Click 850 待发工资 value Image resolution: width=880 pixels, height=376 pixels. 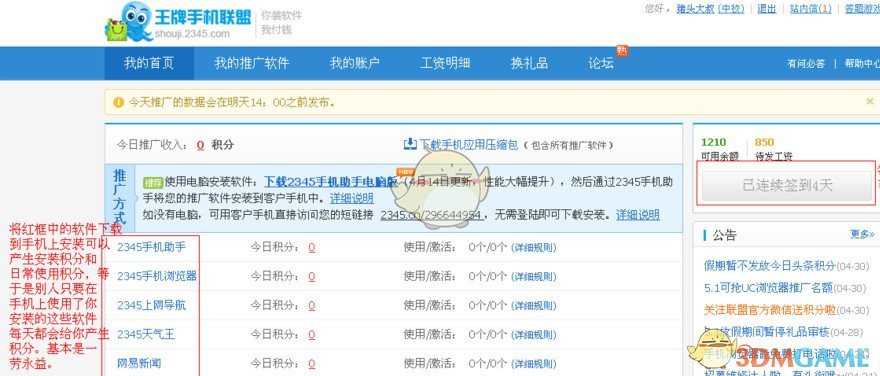tap(764, 142)
